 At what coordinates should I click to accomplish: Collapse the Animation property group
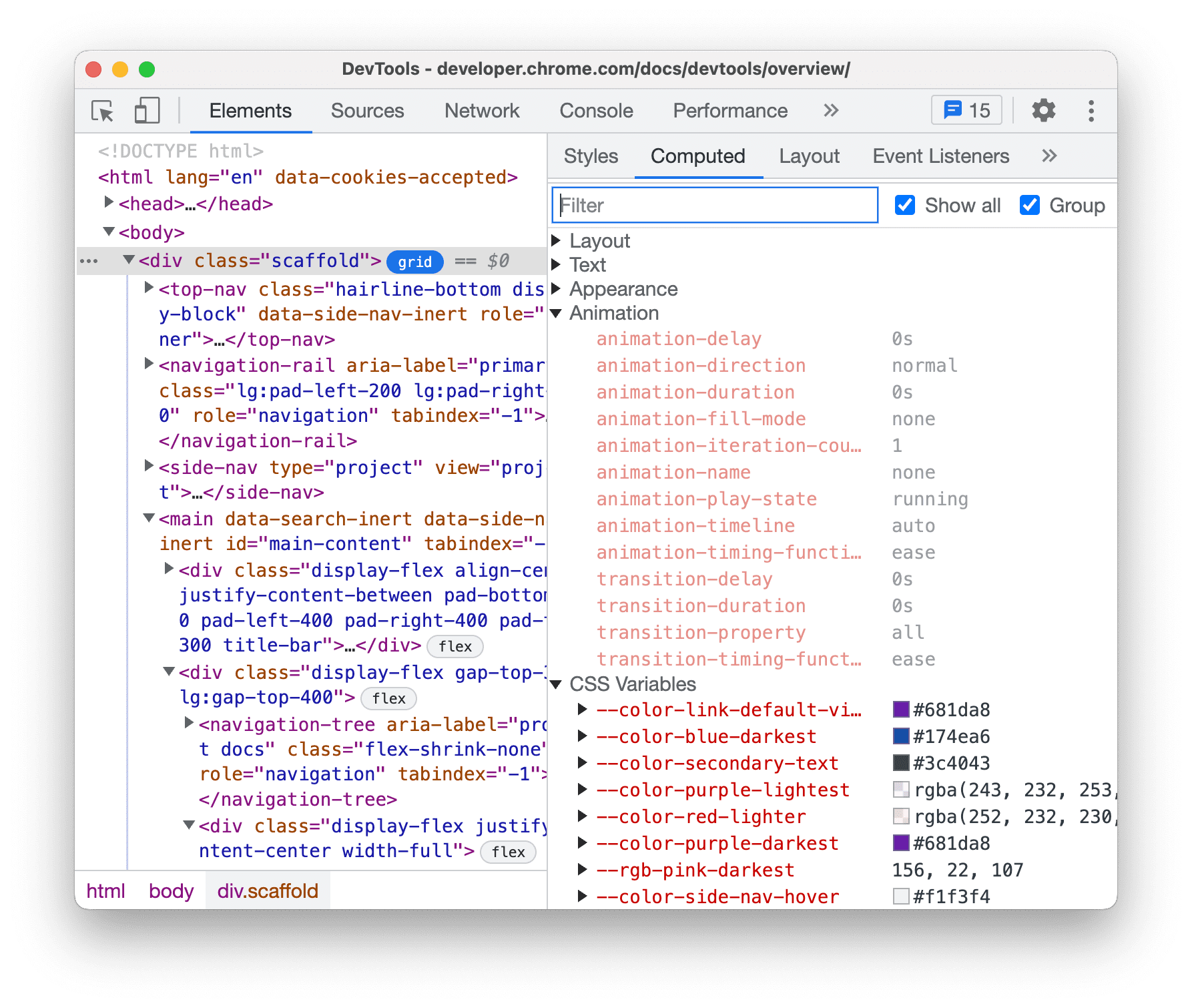pyautogui.click(x=556, y=313)
